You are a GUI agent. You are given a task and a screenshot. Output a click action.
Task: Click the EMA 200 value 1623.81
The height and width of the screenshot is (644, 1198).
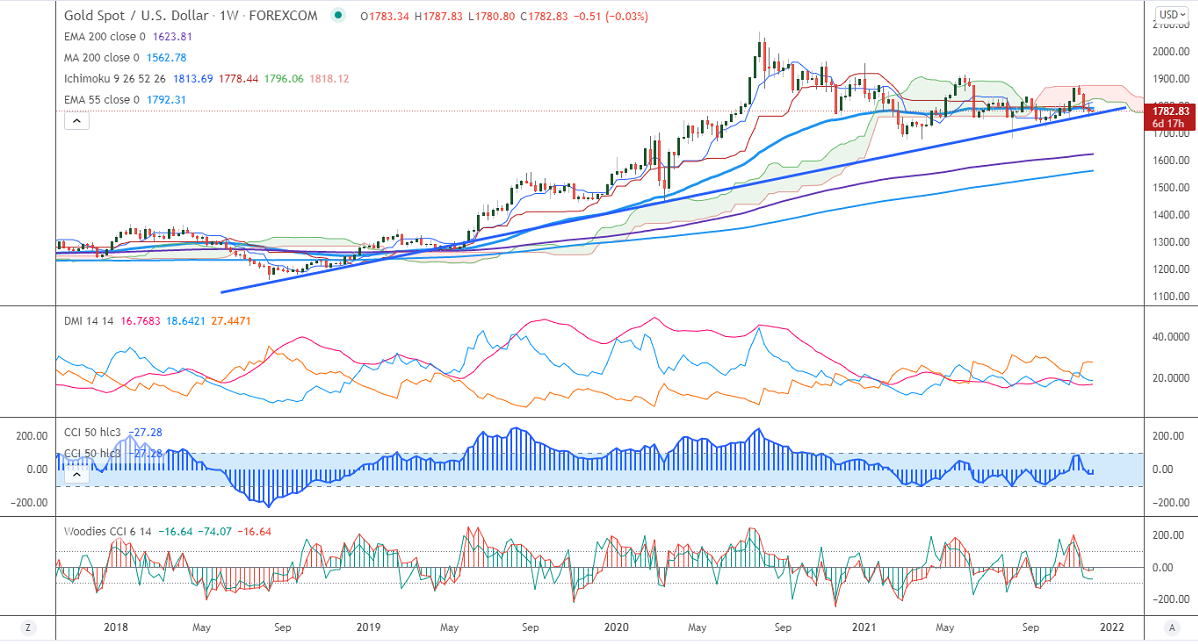pyautogui.click(x=172, y=37)
